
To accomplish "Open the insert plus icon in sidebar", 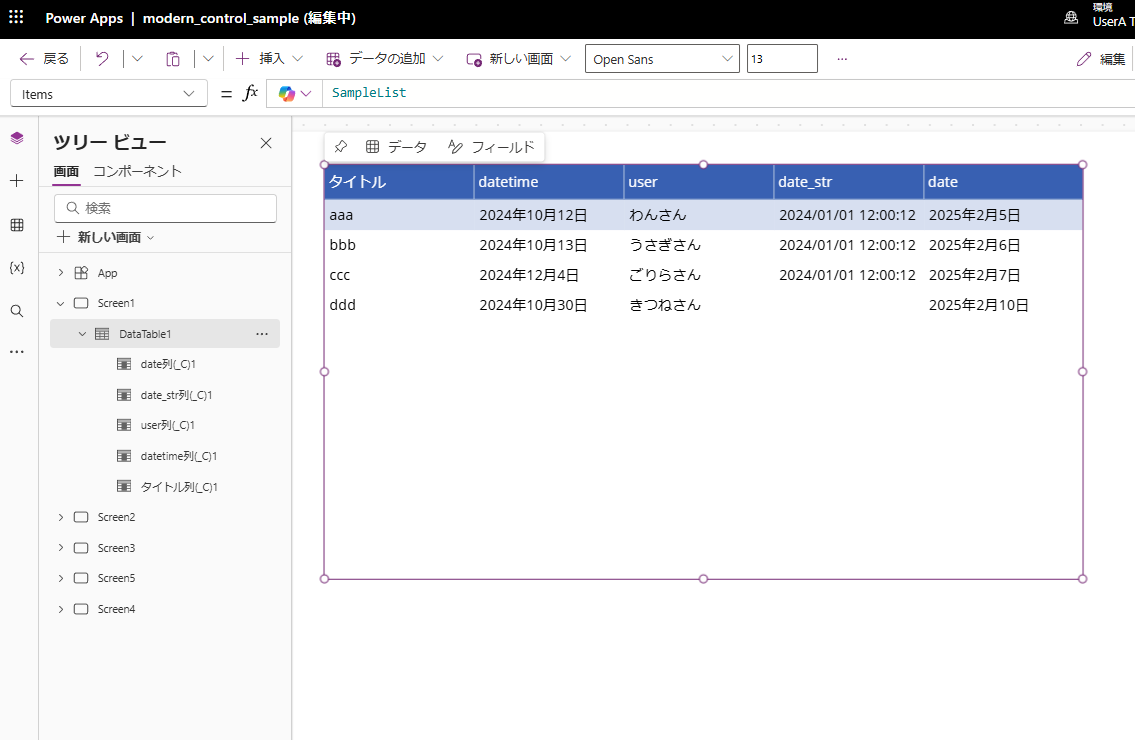I will tap(16, 181).
